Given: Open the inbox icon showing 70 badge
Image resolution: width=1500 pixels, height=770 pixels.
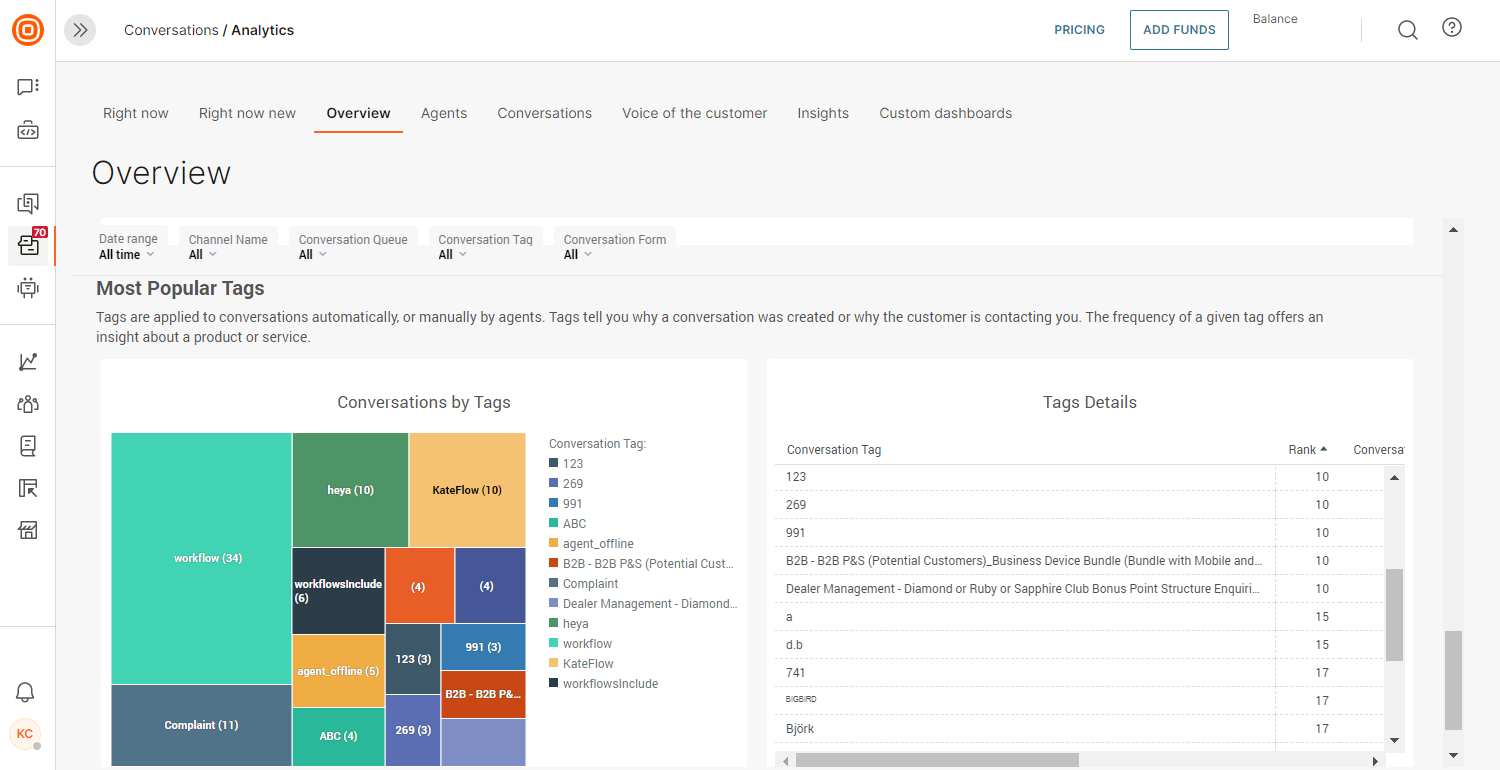Looking at the screenshot, I should (x=27, y=246).
